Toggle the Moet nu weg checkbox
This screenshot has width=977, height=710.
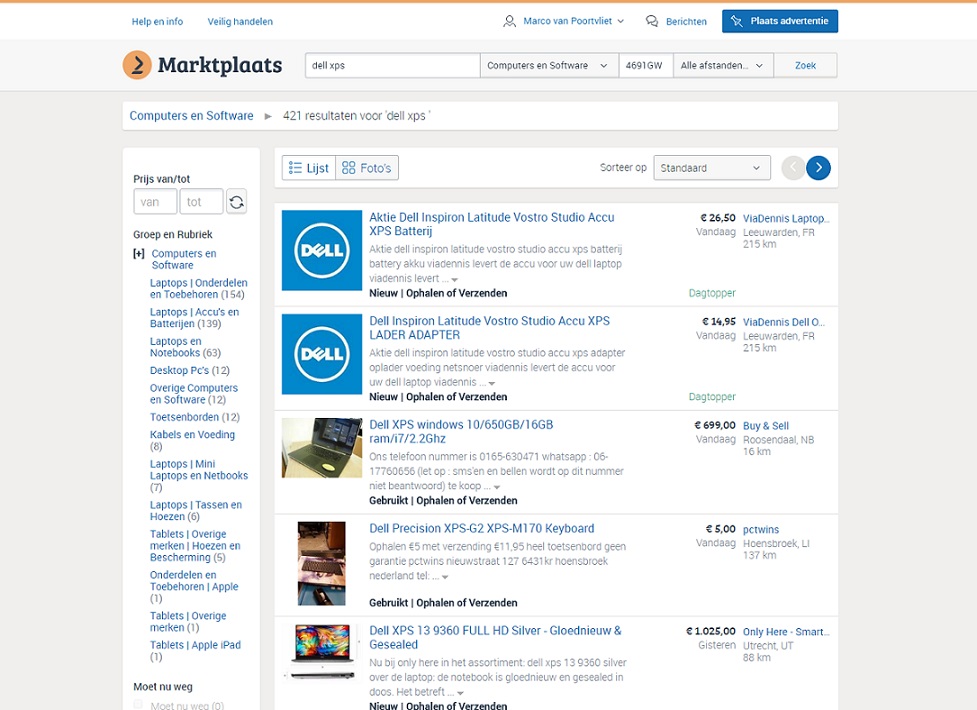[x=138, y=704]
